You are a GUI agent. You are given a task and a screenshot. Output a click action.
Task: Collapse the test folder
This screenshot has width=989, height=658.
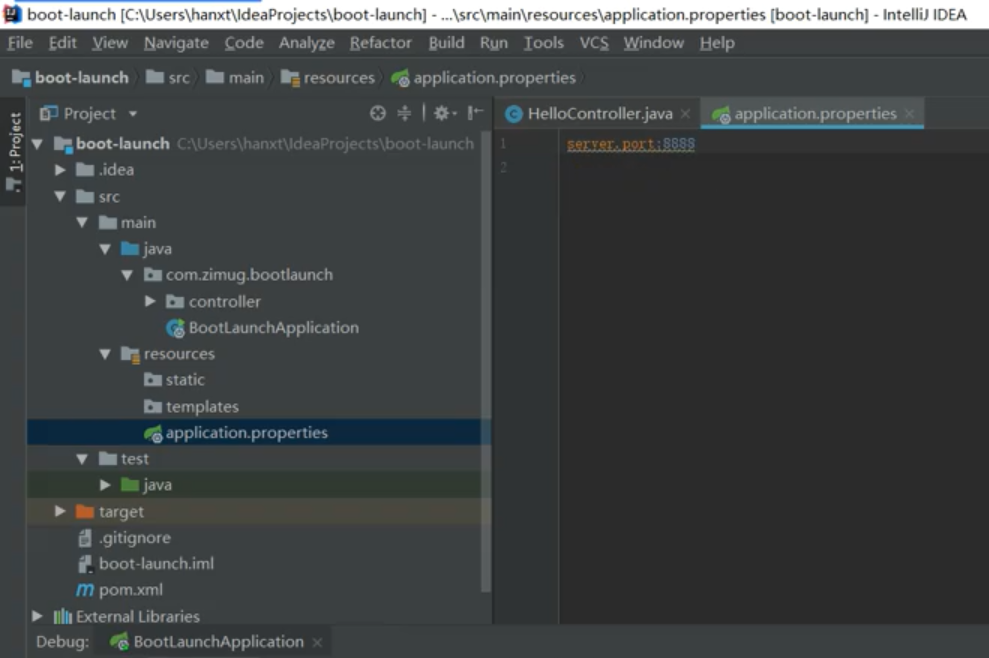point(82,459)
